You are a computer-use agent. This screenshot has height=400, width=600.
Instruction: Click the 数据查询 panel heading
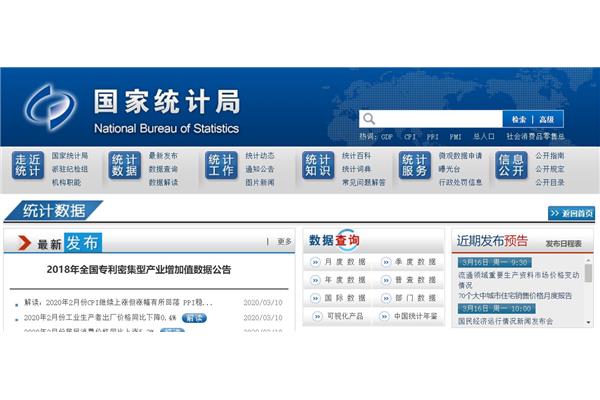(334, 240)
